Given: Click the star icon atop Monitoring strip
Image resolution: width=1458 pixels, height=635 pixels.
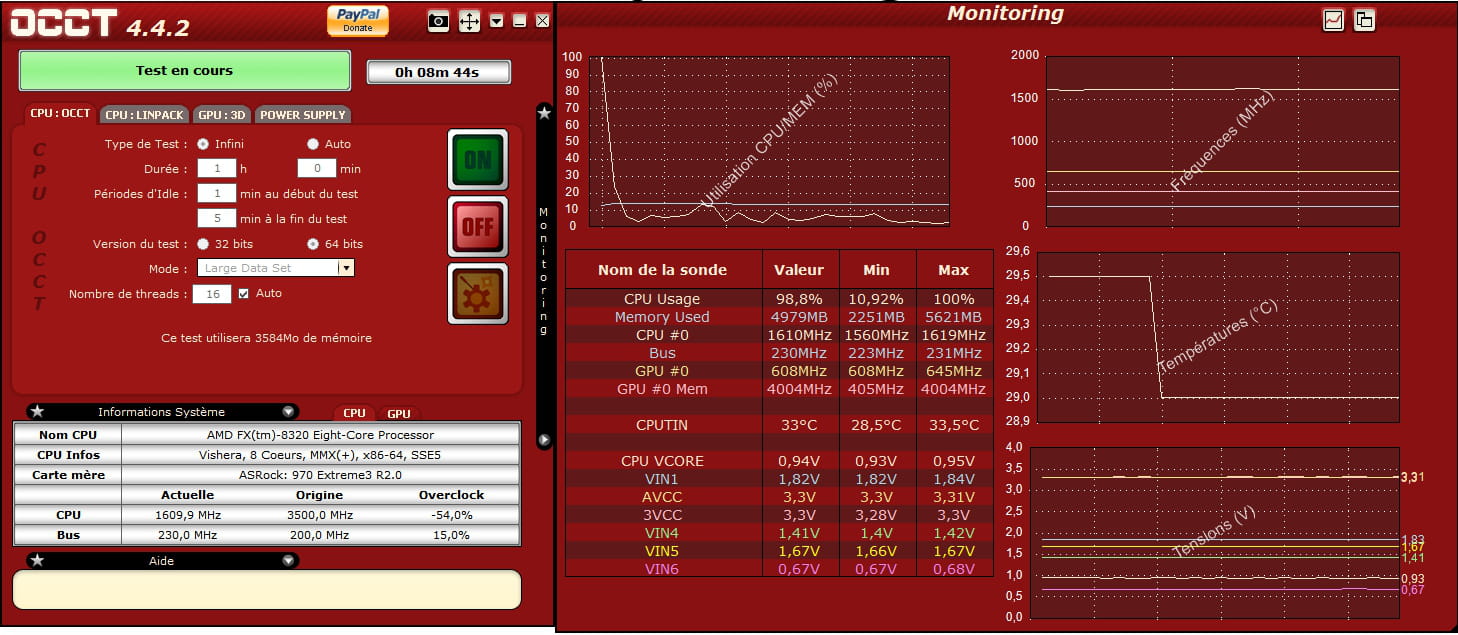Looking at the screenshot, I should pyautogui.click(x=544, y=113).
